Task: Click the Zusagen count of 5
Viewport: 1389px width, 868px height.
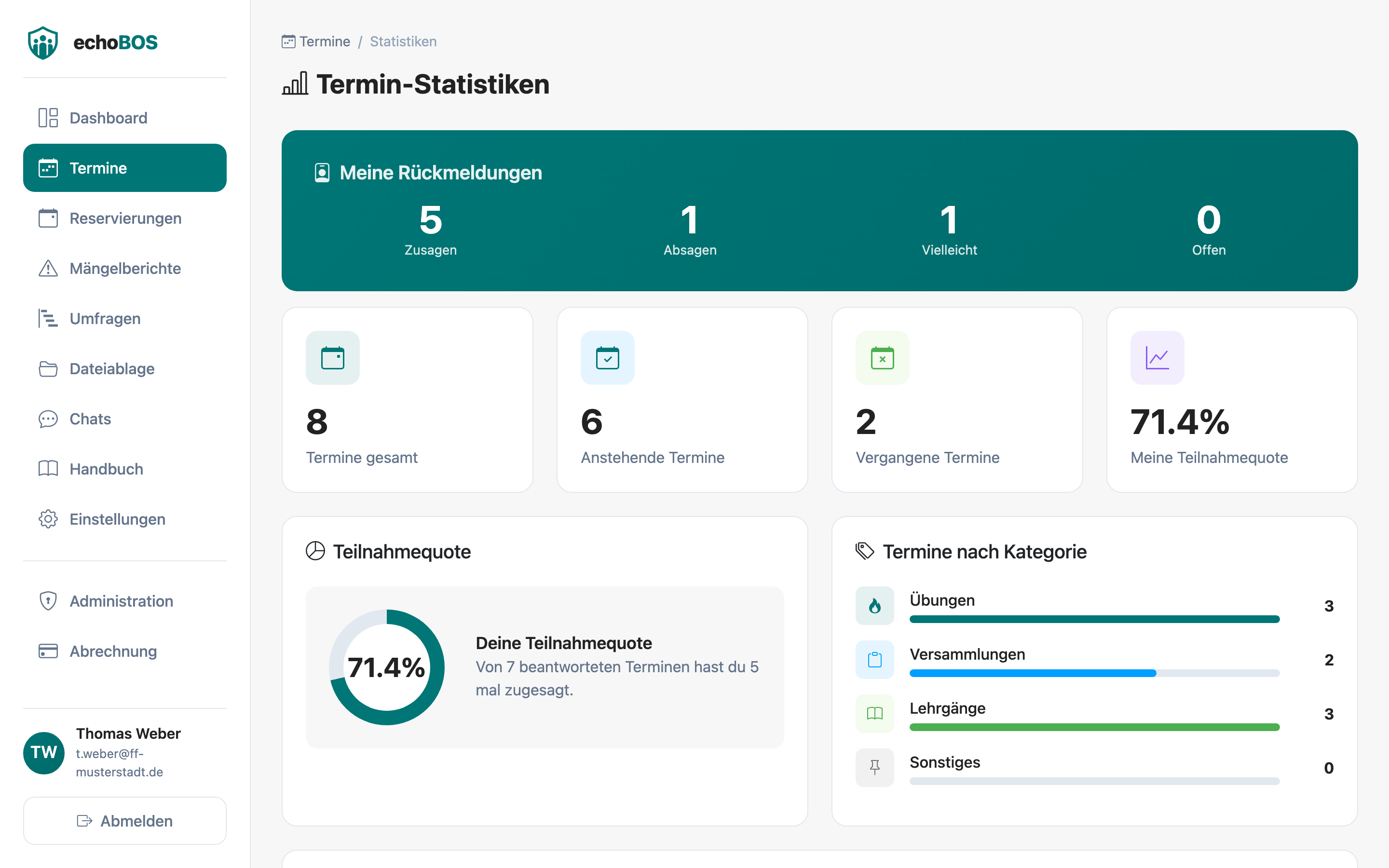Action: coord(431,220)
